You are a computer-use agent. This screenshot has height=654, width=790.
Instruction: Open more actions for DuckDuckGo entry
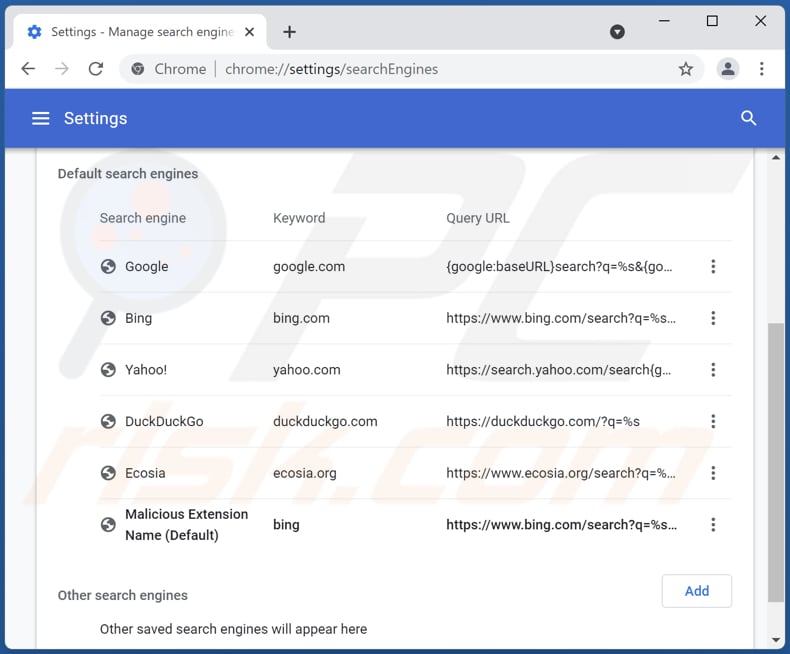click(x=713, y=421)
